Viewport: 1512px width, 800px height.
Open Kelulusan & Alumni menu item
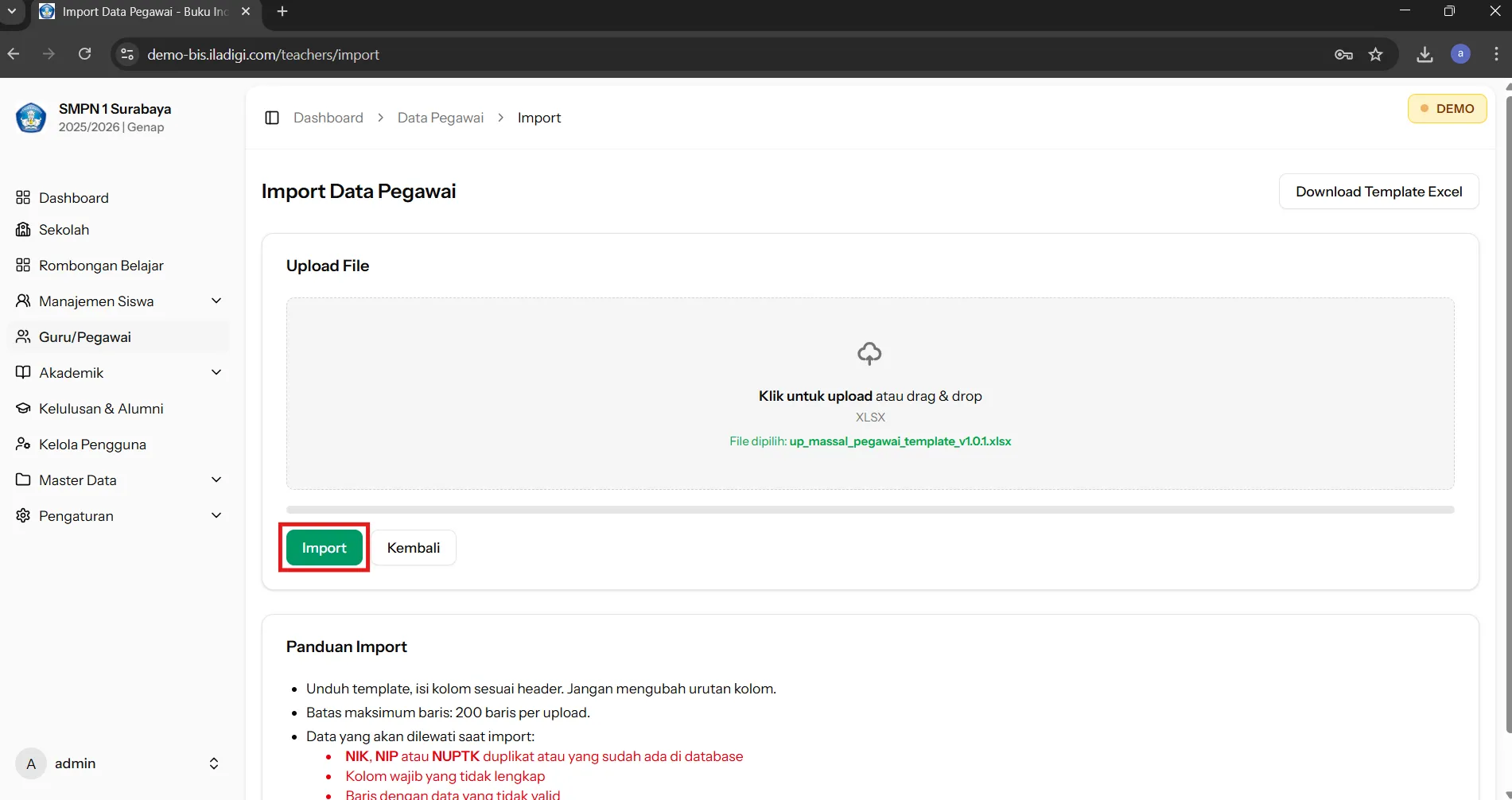click(118, 408)
